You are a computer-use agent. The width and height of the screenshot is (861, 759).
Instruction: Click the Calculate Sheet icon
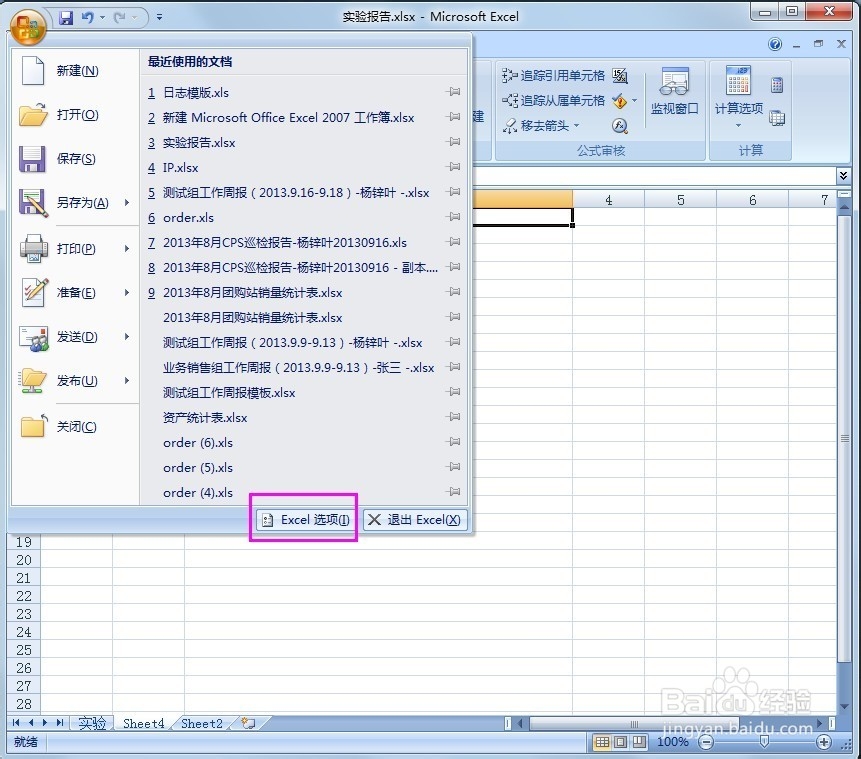[x=776, y=118]
